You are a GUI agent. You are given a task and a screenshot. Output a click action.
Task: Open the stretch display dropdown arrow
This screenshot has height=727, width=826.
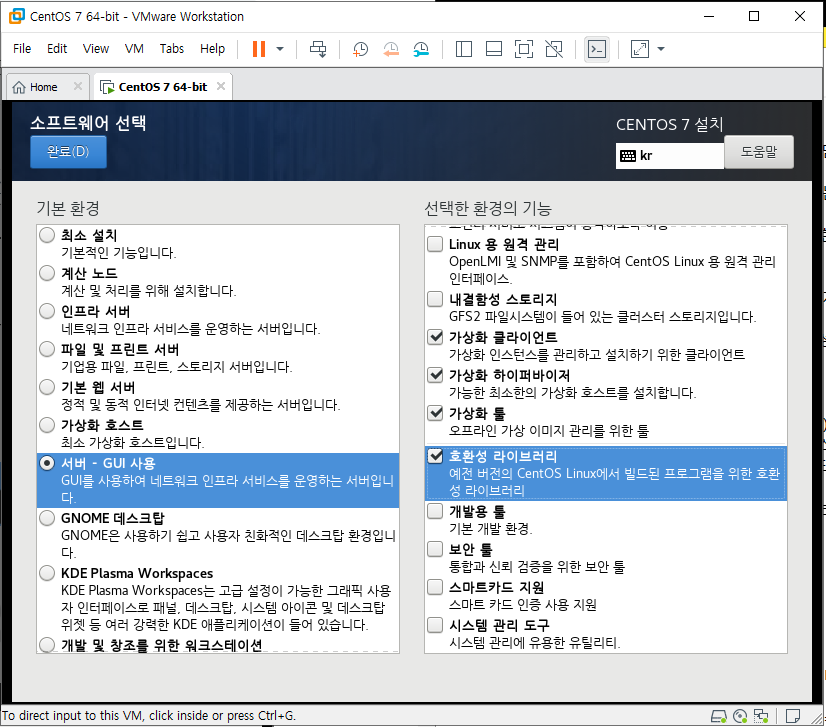click(x=661, y=49)
